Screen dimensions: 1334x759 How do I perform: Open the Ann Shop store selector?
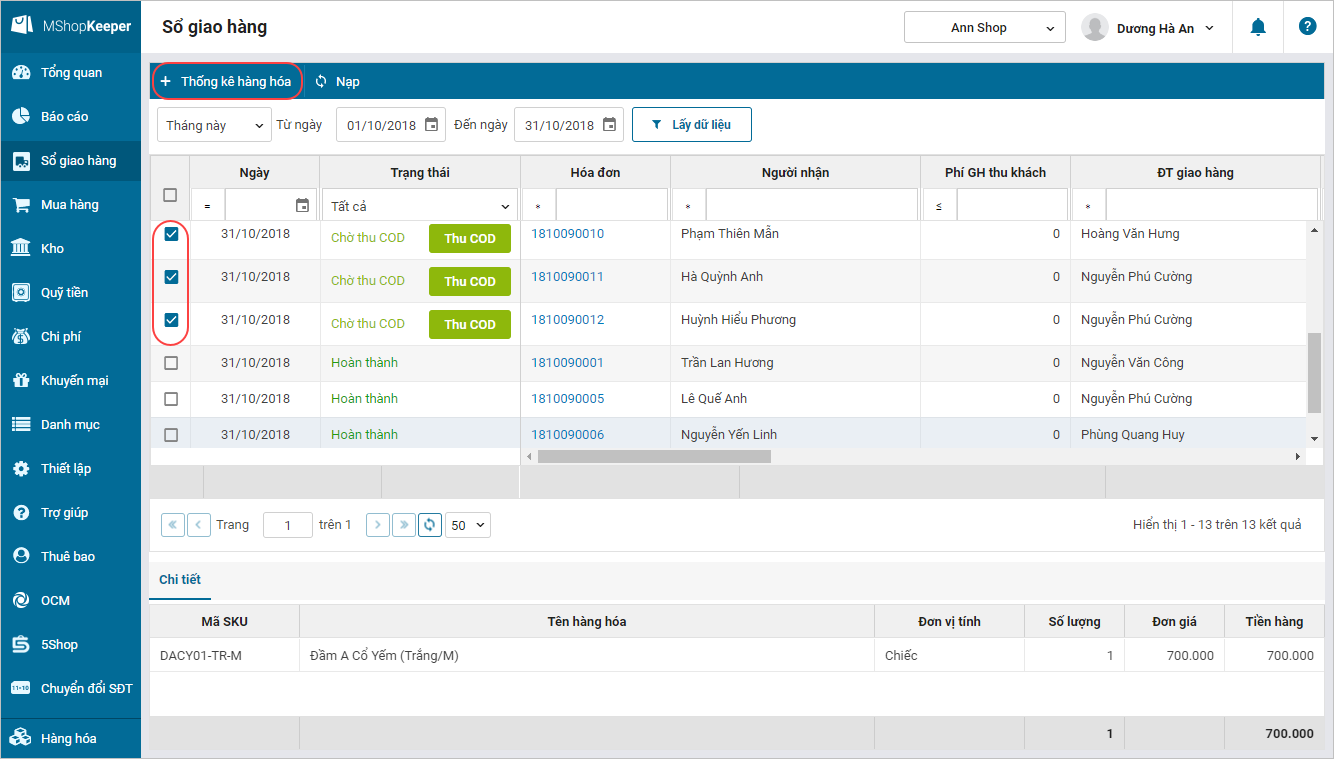click(x=984, y=28)
